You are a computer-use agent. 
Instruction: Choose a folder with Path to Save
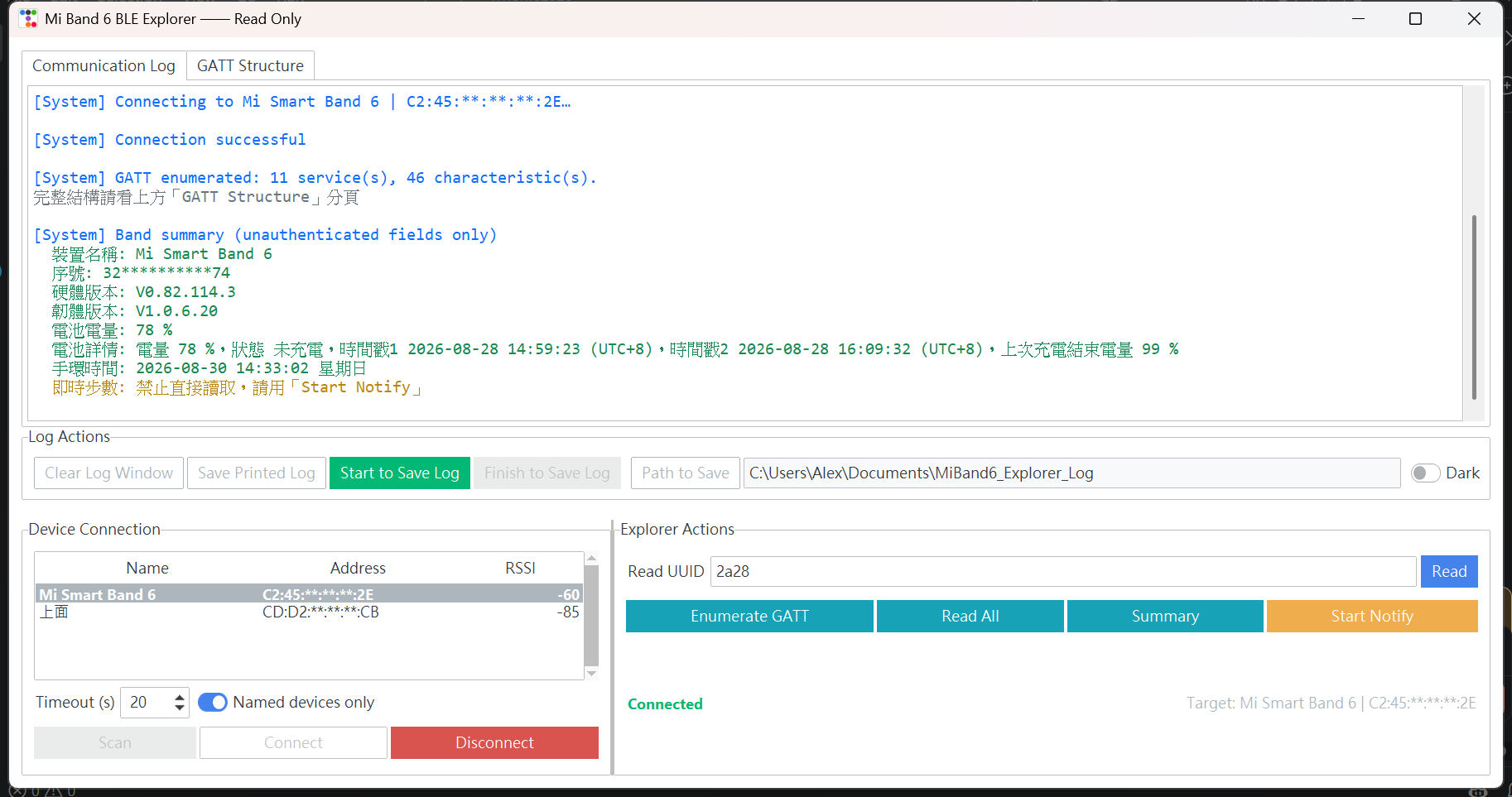[x=685, y=473]
